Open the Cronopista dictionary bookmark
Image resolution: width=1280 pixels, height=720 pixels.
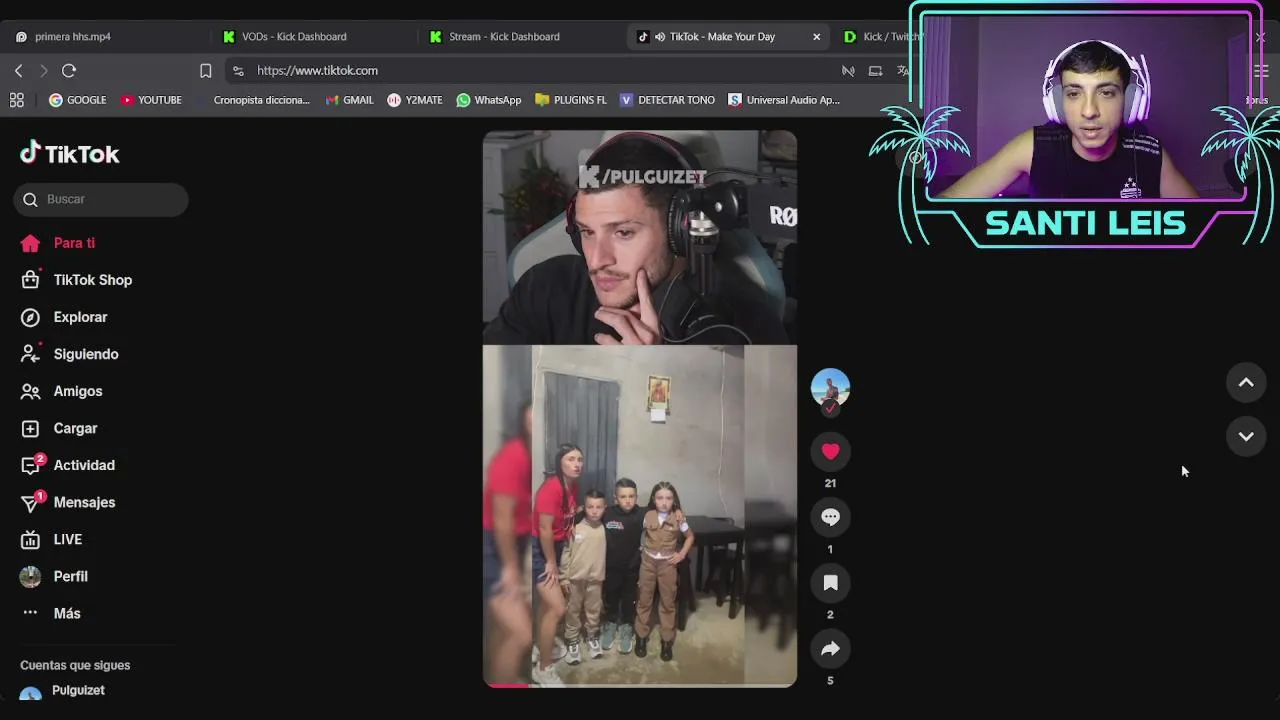pyautogui.click(x=253, y=100)
